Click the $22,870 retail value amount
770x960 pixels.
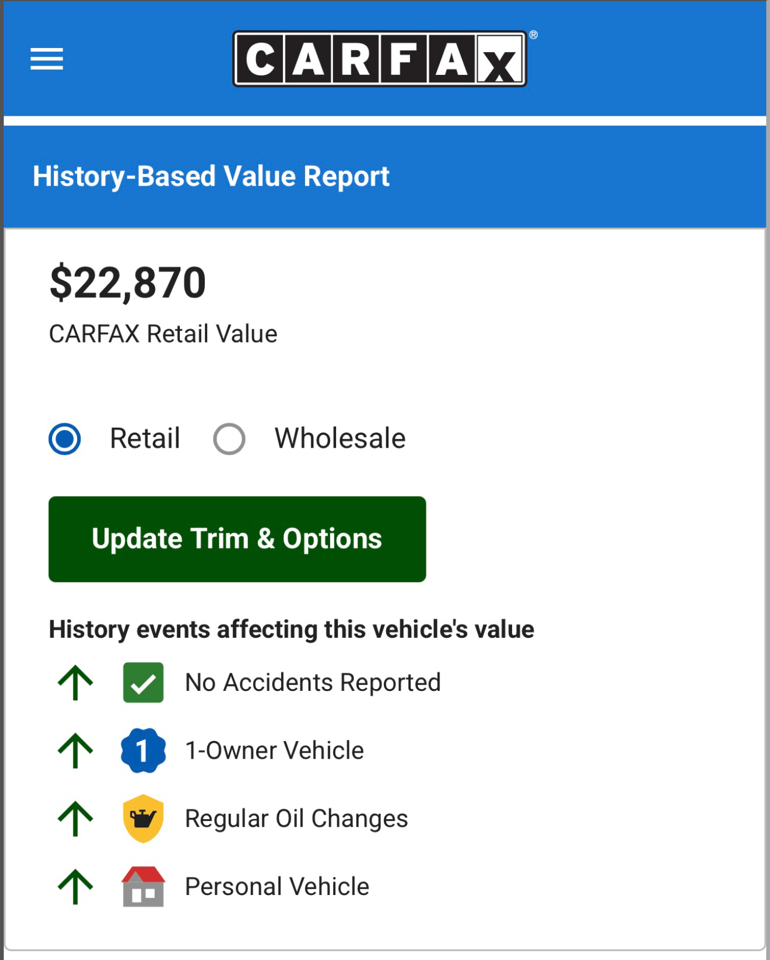pos(128,283)
